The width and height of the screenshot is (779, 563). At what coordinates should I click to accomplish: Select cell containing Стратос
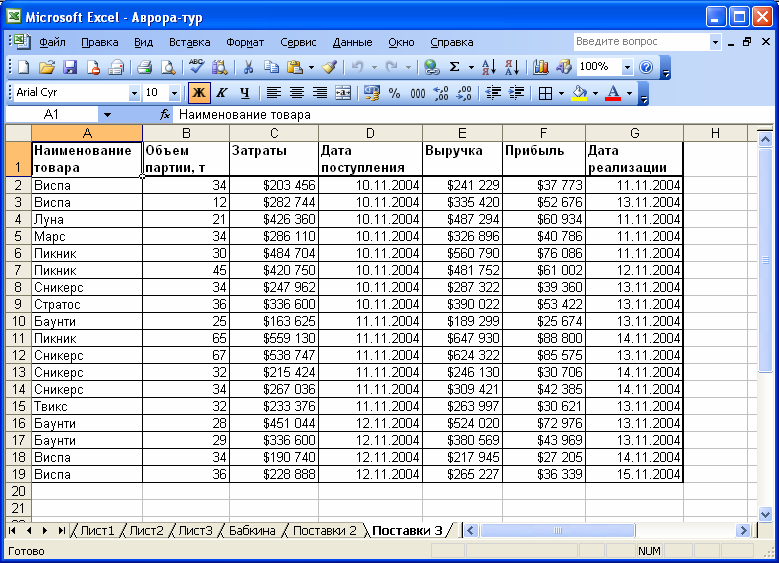point(87,305)
